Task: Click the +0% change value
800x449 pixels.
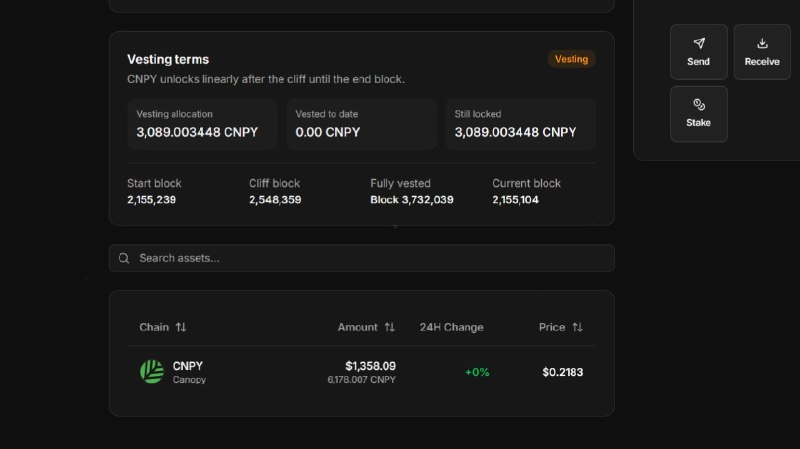Action: pyautogui.click(x=477, y=372)
